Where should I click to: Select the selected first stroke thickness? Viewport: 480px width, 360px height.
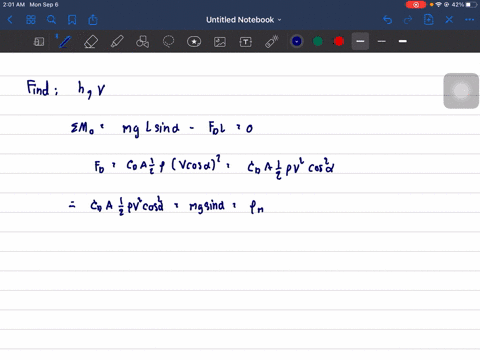360,41
